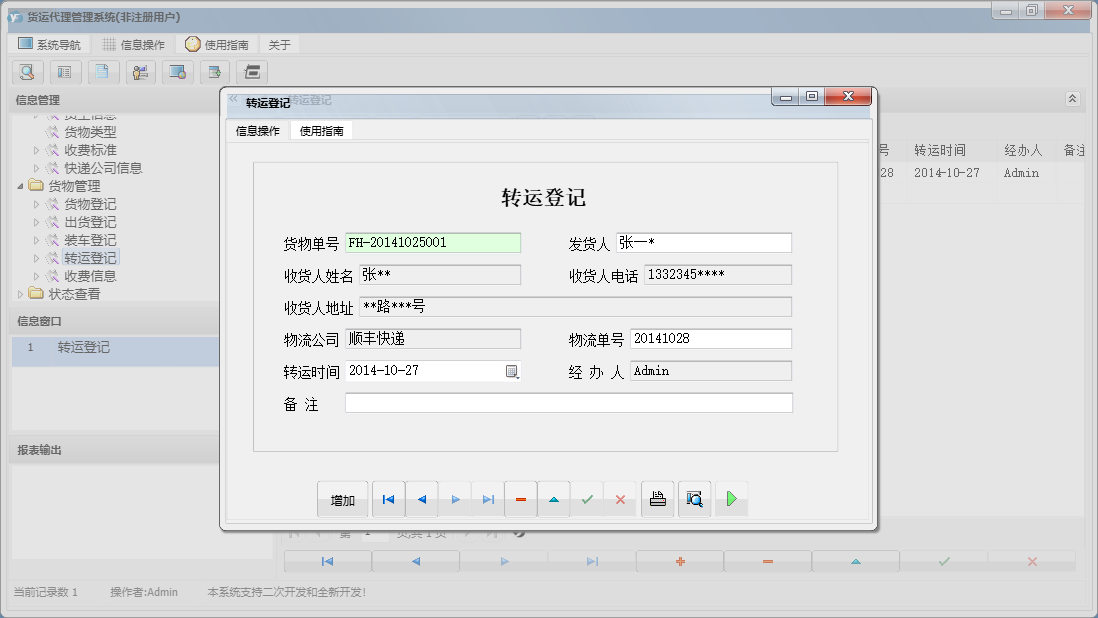Click the 增加 button to add a record
1098x618 pixels.
coord(342,498)
